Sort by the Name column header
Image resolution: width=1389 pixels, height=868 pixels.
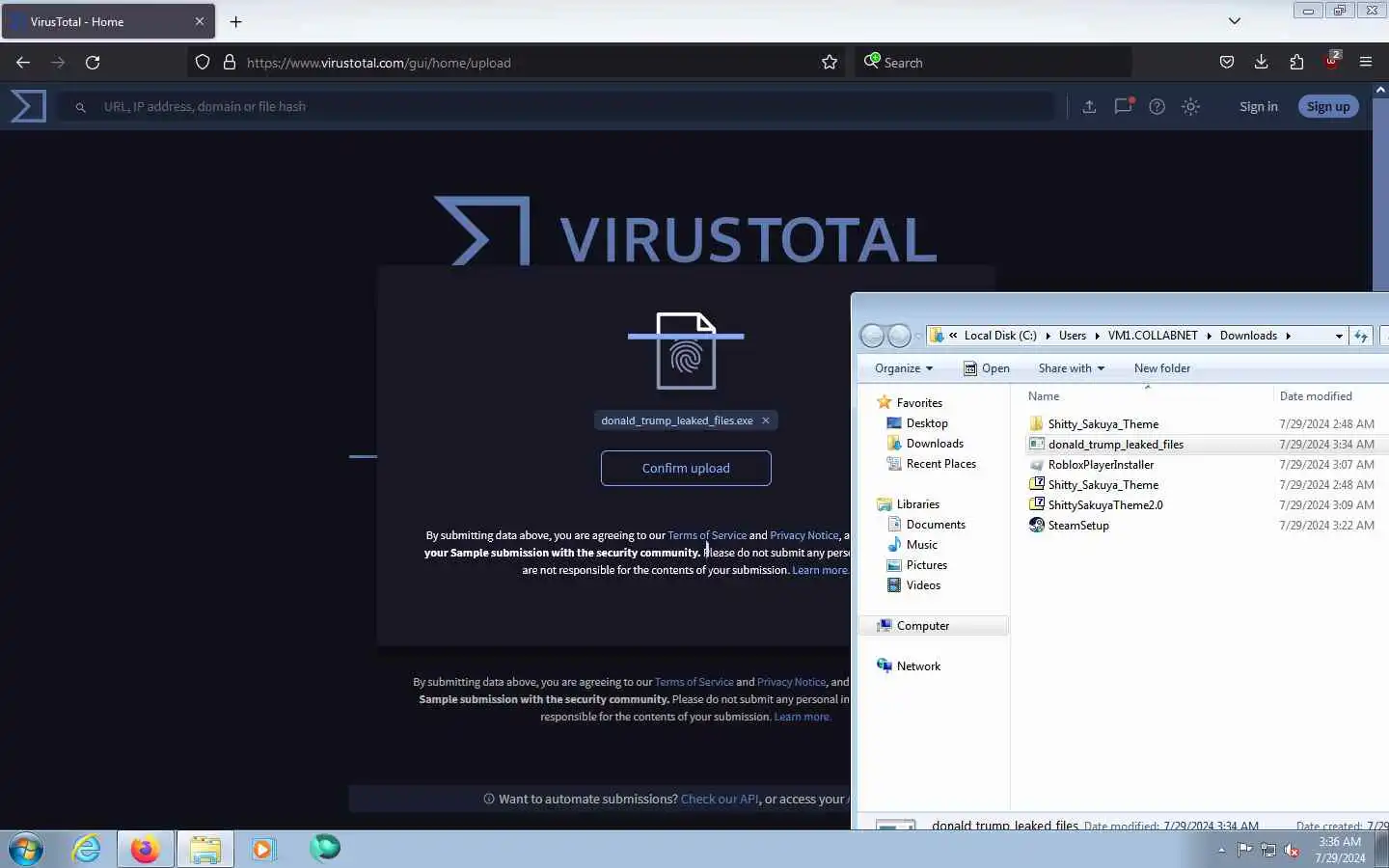[x=1044, y=396]
